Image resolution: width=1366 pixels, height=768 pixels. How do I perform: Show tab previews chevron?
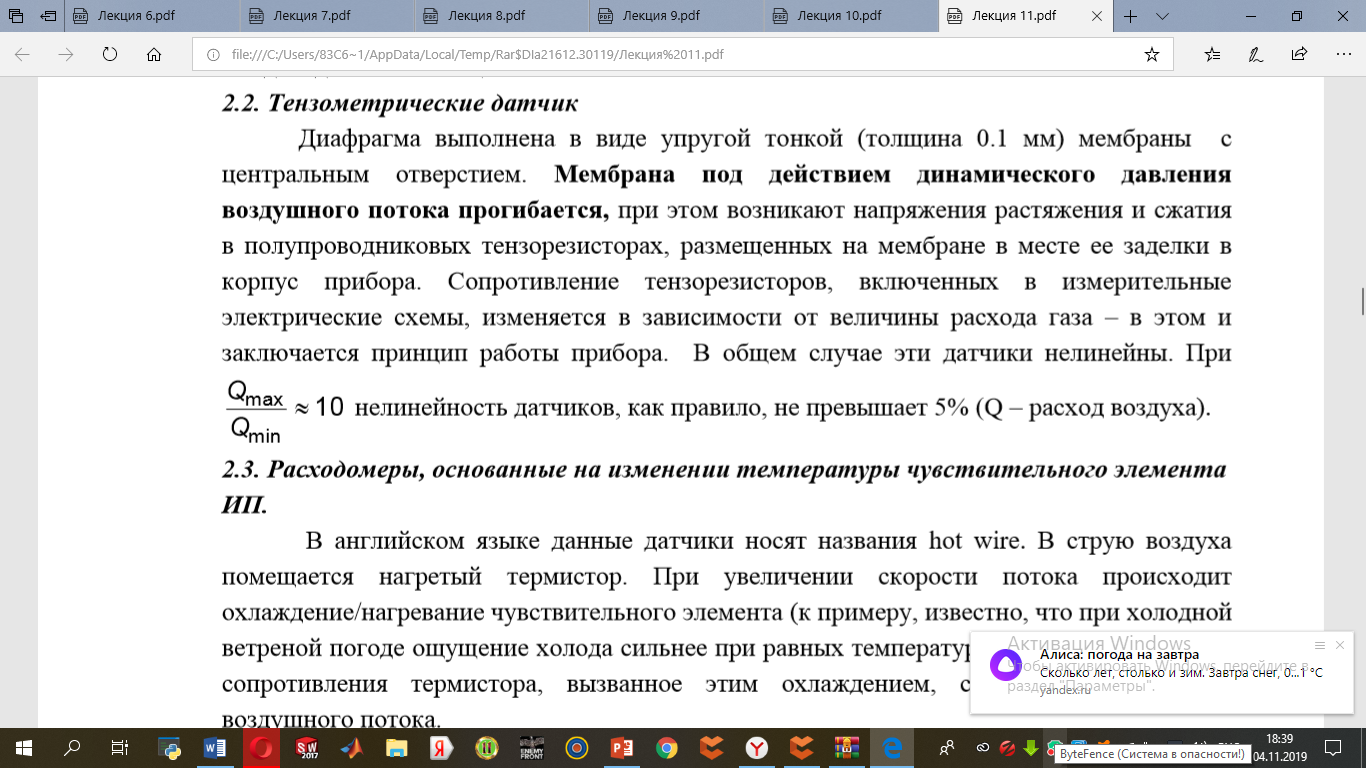[x=1162, y=16]
